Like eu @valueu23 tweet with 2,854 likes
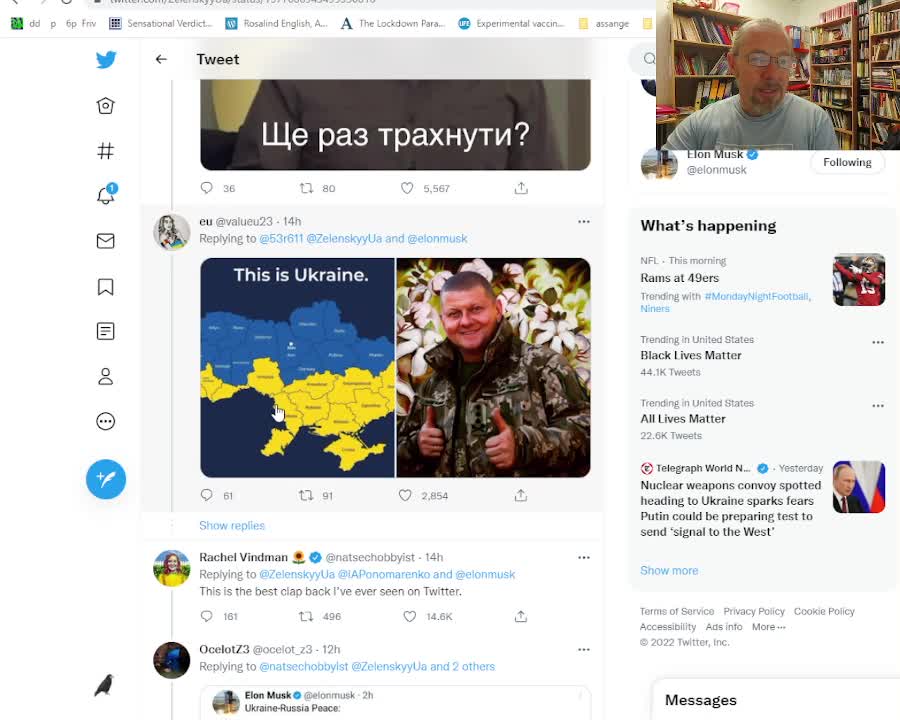This screenshot has width=900, height=720. [405, 495]
